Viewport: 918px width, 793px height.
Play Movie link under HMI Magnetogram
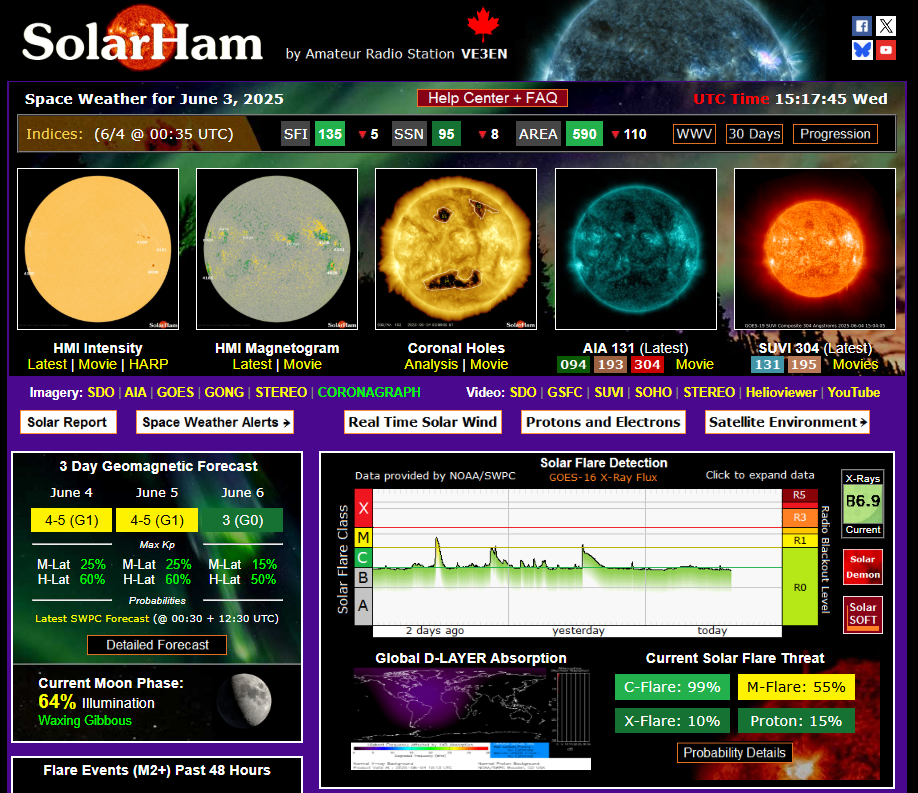point(303,364)
